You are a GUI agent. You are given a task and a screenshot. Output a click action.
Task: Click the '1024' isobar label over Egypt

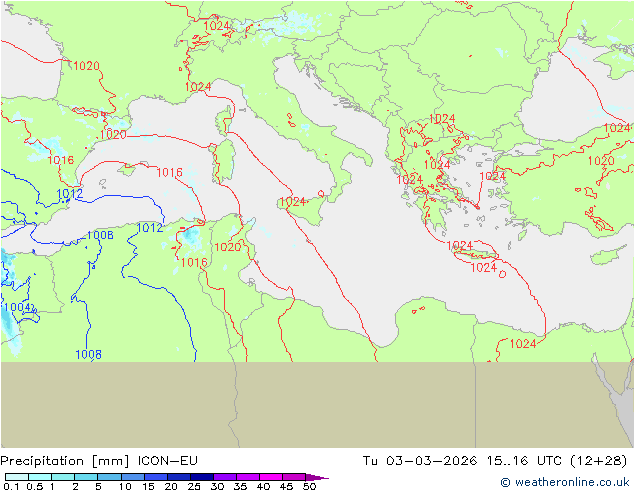(x=523, y=344)
